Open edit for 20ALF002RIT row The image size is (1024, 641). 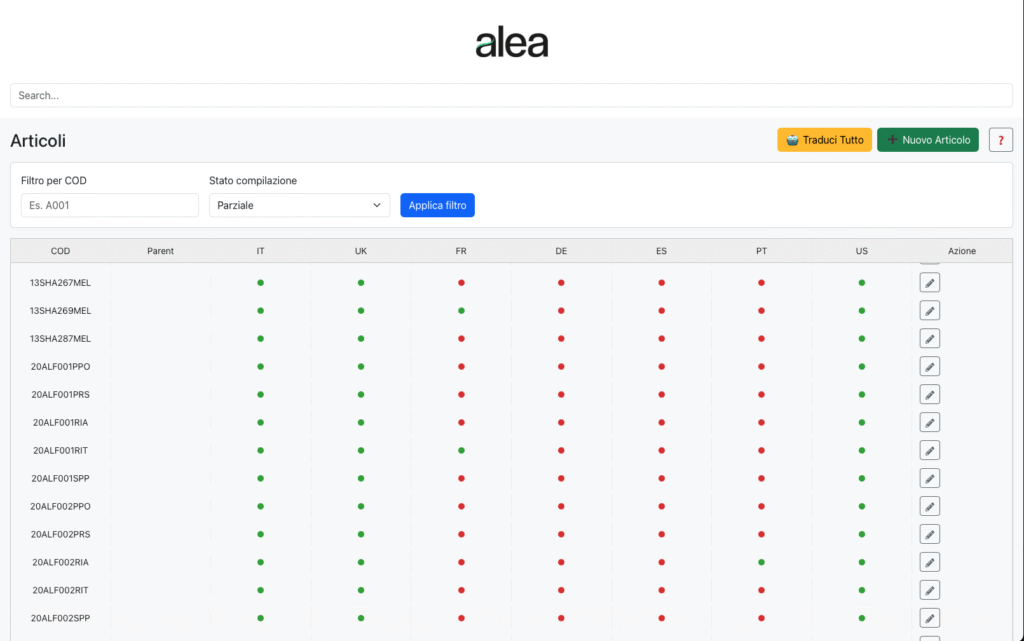point(929,590)
